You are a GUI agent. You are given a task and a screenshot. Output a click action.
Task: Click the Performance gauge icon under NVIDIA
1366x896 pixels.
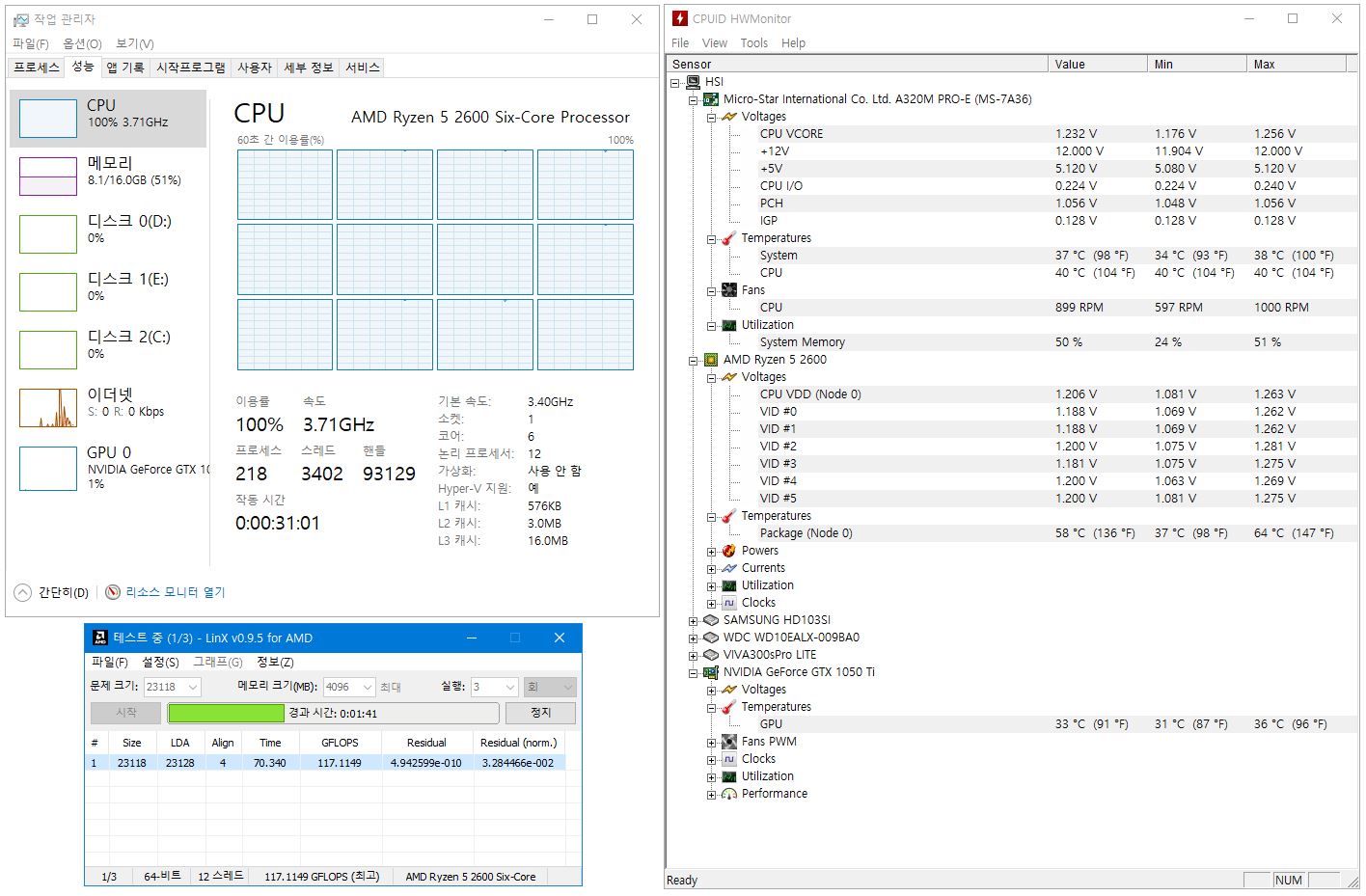[x=728, y=794]
